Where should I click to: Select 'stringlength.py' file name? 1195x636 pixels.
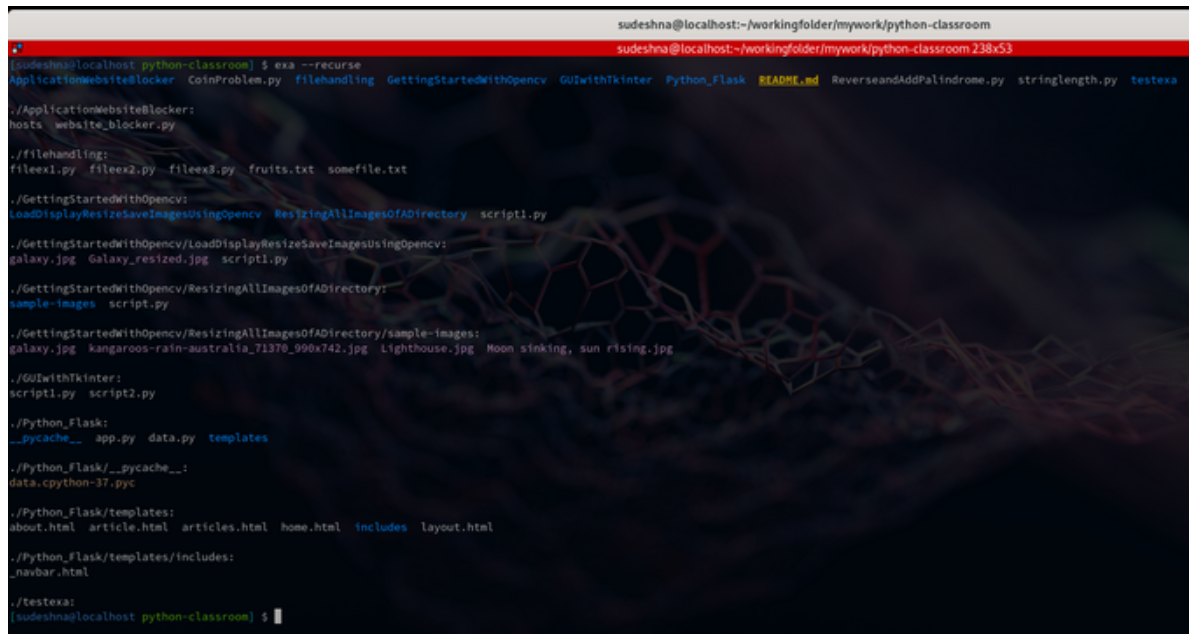coord(1067,80)
